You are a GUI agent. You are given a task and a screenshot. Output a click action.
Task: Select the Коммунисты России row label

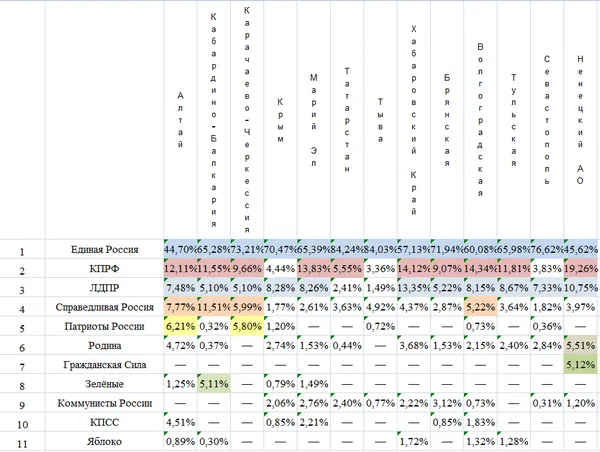pyautogui.click(x=104, y=403)
